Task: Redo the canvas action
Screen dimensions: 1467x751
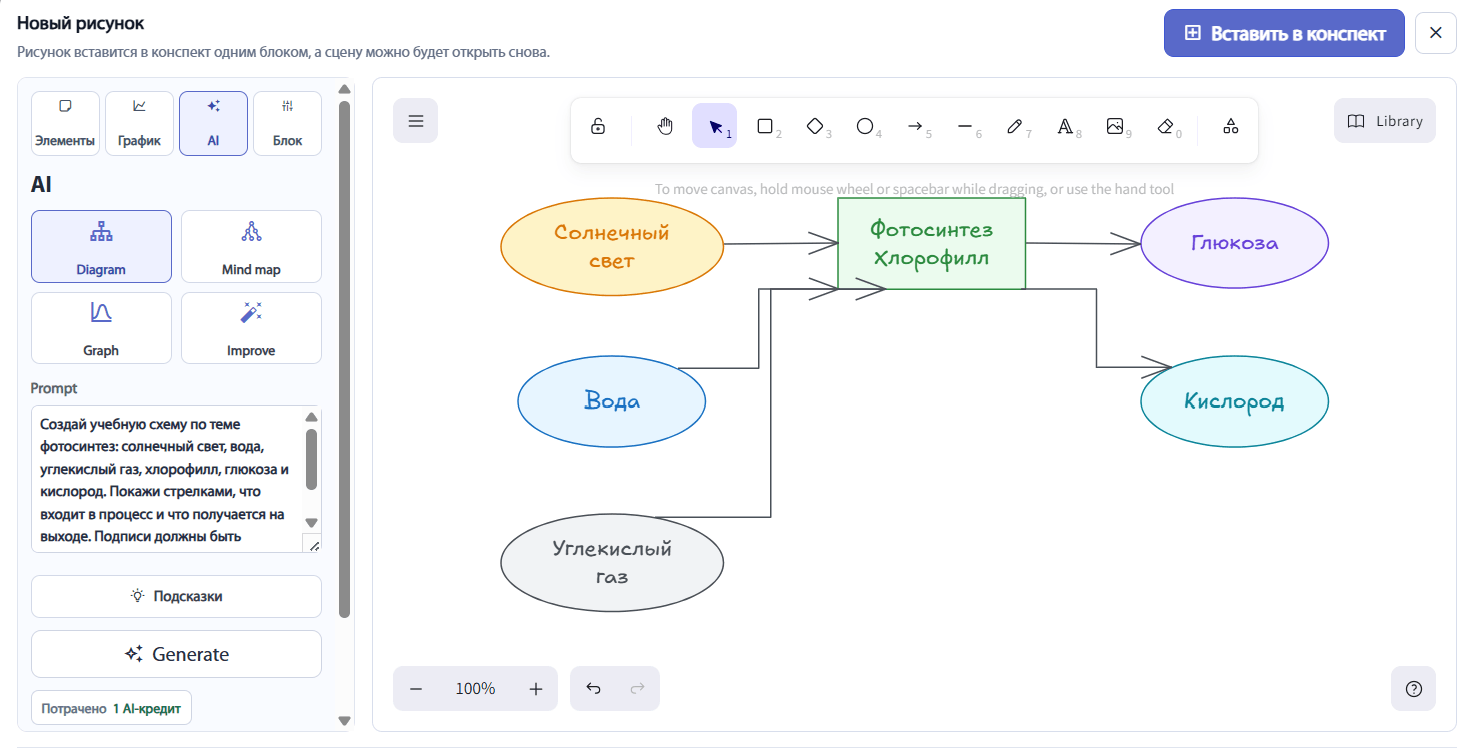Action: coord(637,689)
